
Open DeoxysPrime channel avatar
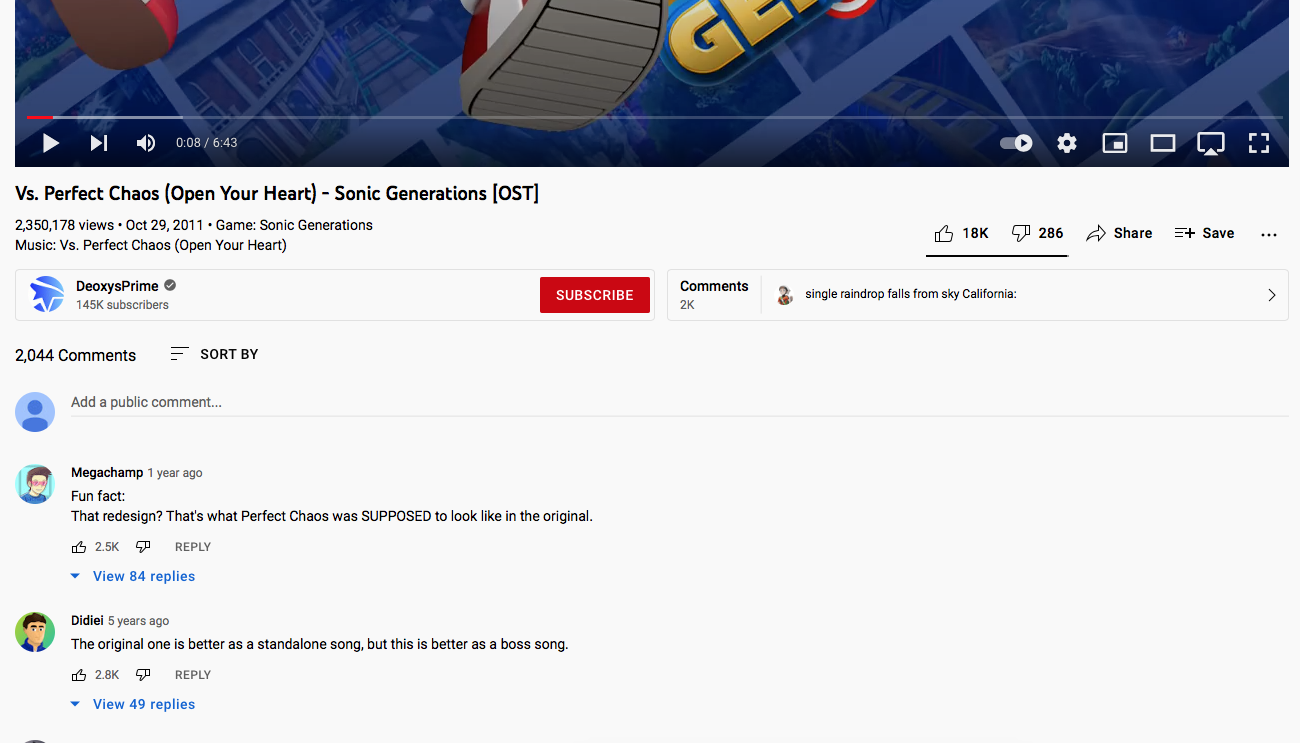click(47, 295)
